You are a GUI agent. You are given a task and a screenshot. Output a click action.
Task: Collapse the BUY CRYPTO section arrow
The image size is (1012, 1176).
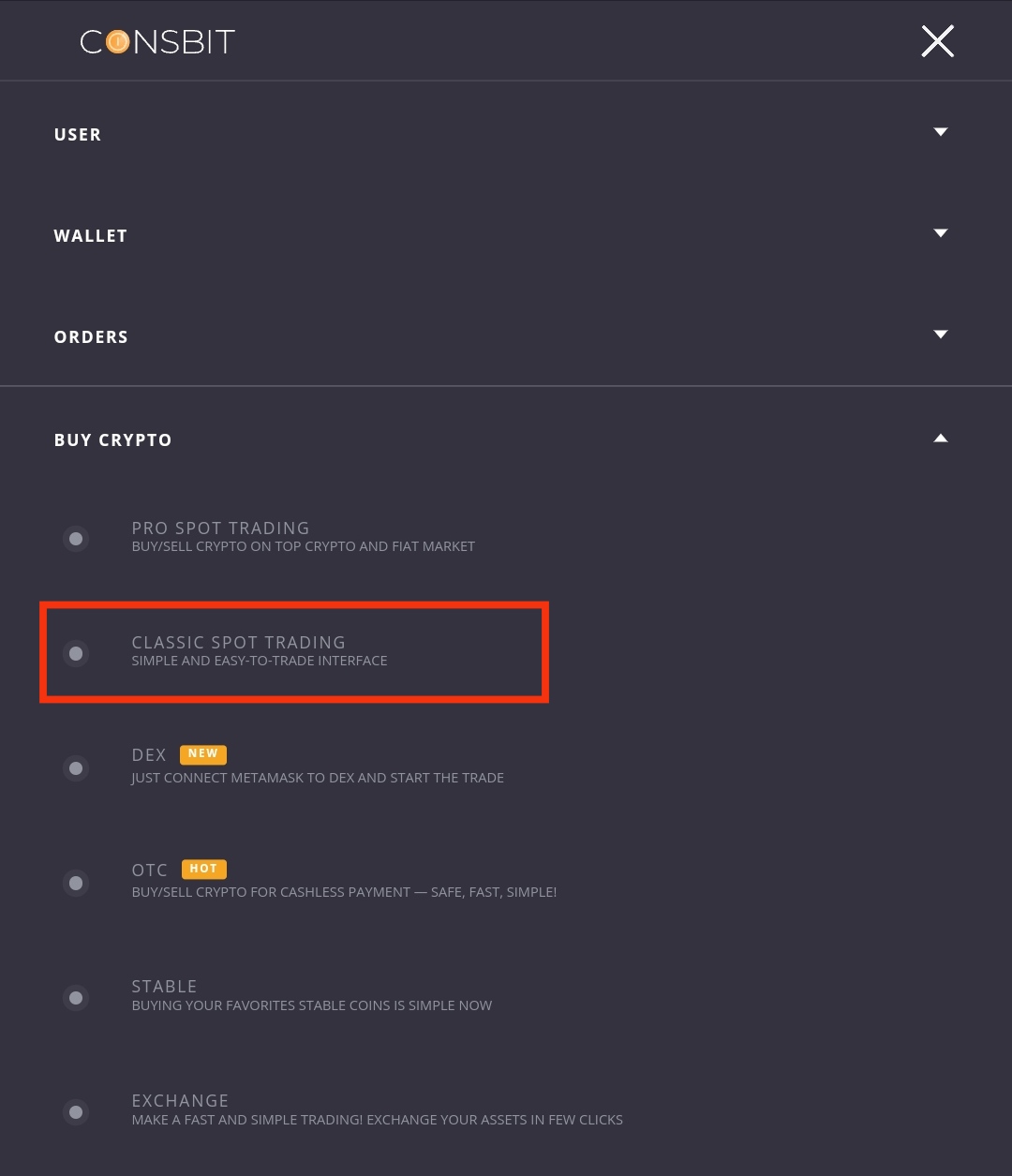pos(941,438)
